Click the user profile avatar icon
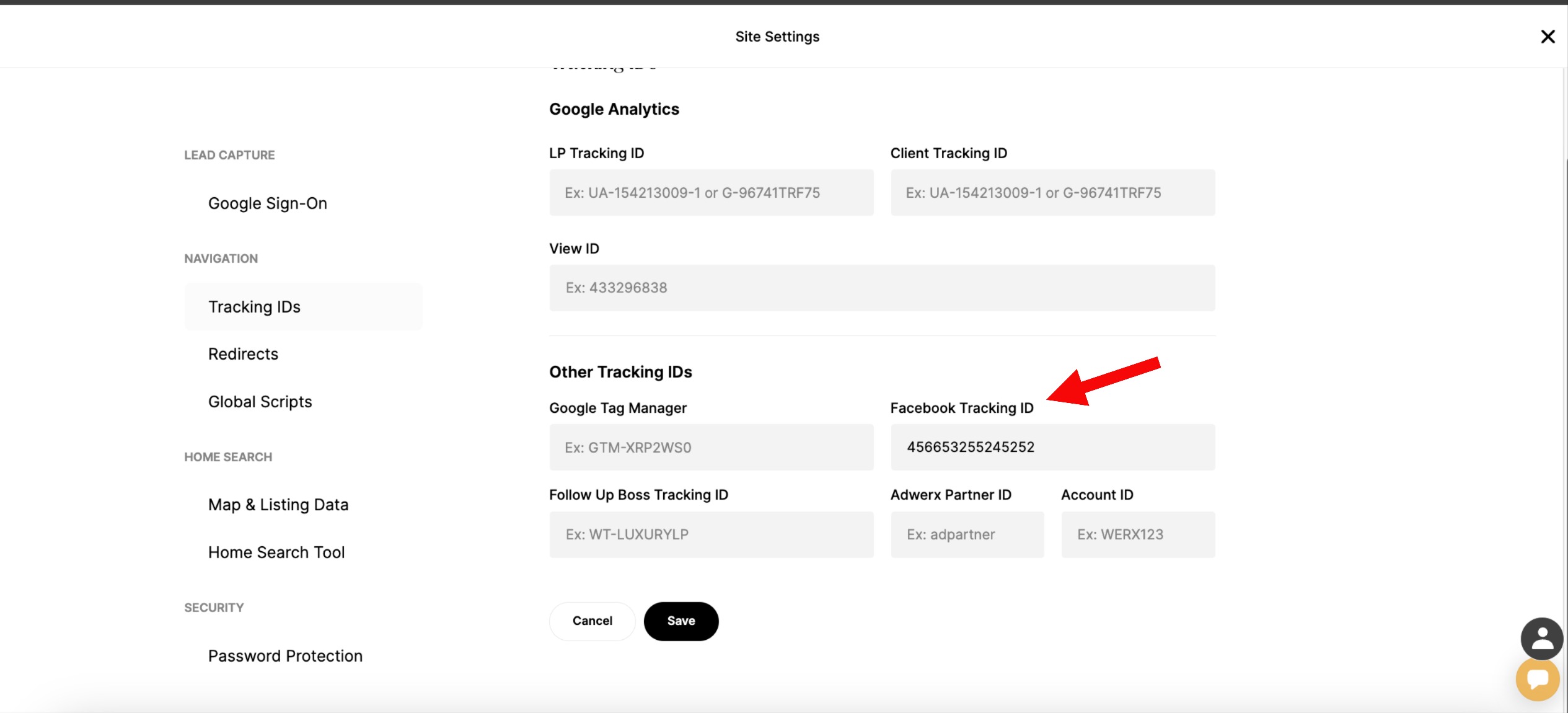The image size is (1568, 713). pos(1541,639)
